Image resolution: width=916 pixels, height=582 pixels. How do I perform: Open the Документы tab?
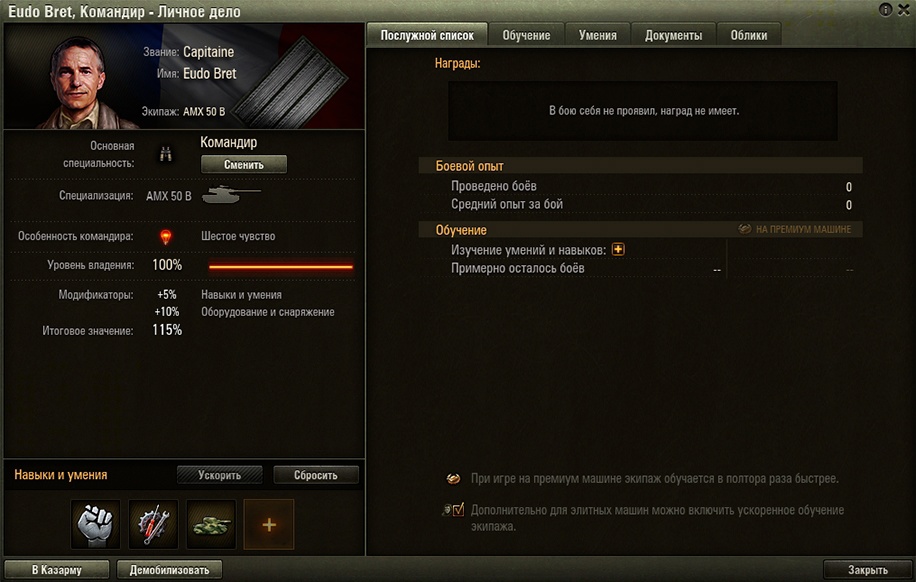(674, 35)
